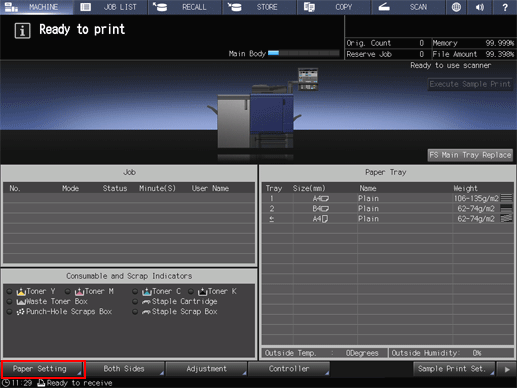Click the FS Main Tray Replace button

tap(470, 155)
